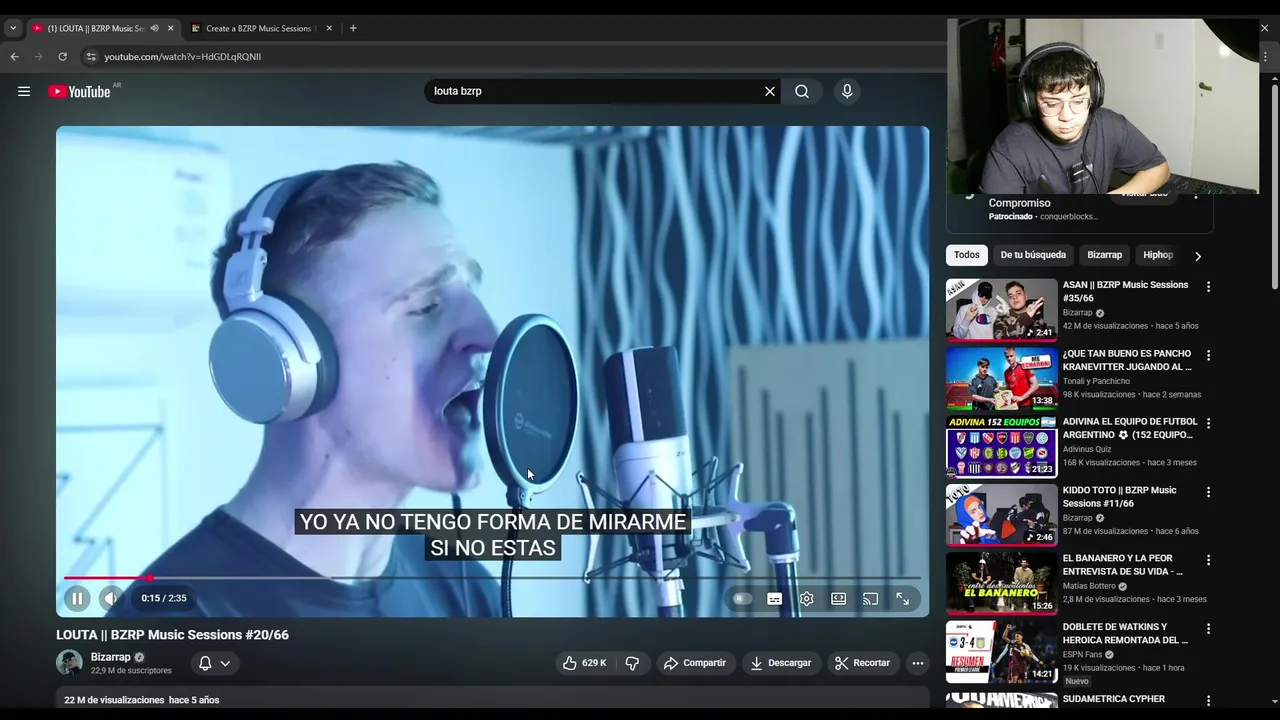Image resolution: width=1280 pixels, height=720 pixels.
Task: Focus the louta bzrp search box
Action: pyautogui.click(x=595, y=91)
